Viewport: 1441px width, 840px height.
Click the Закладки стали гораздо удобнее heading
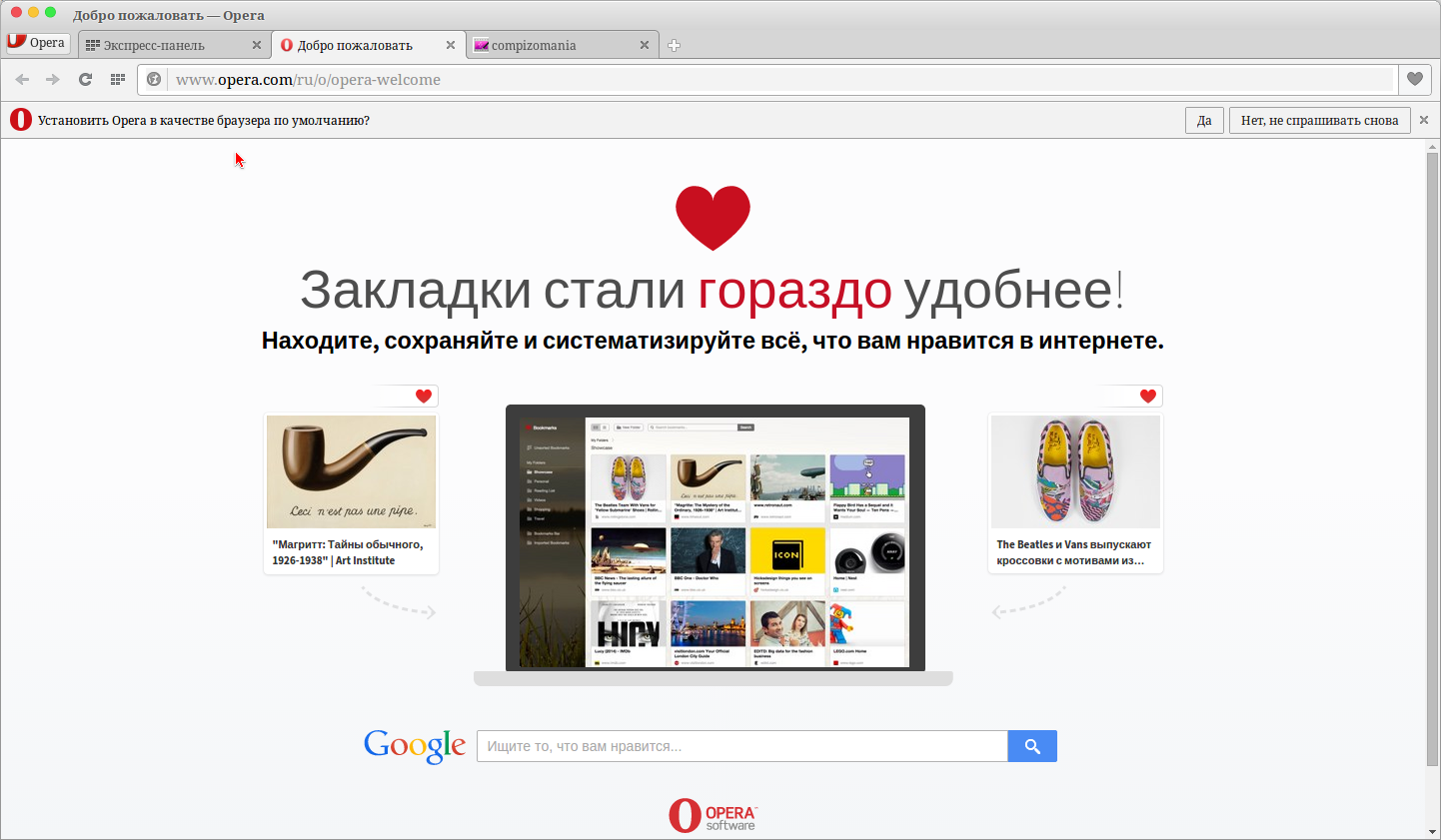click(x=712, y=290)
